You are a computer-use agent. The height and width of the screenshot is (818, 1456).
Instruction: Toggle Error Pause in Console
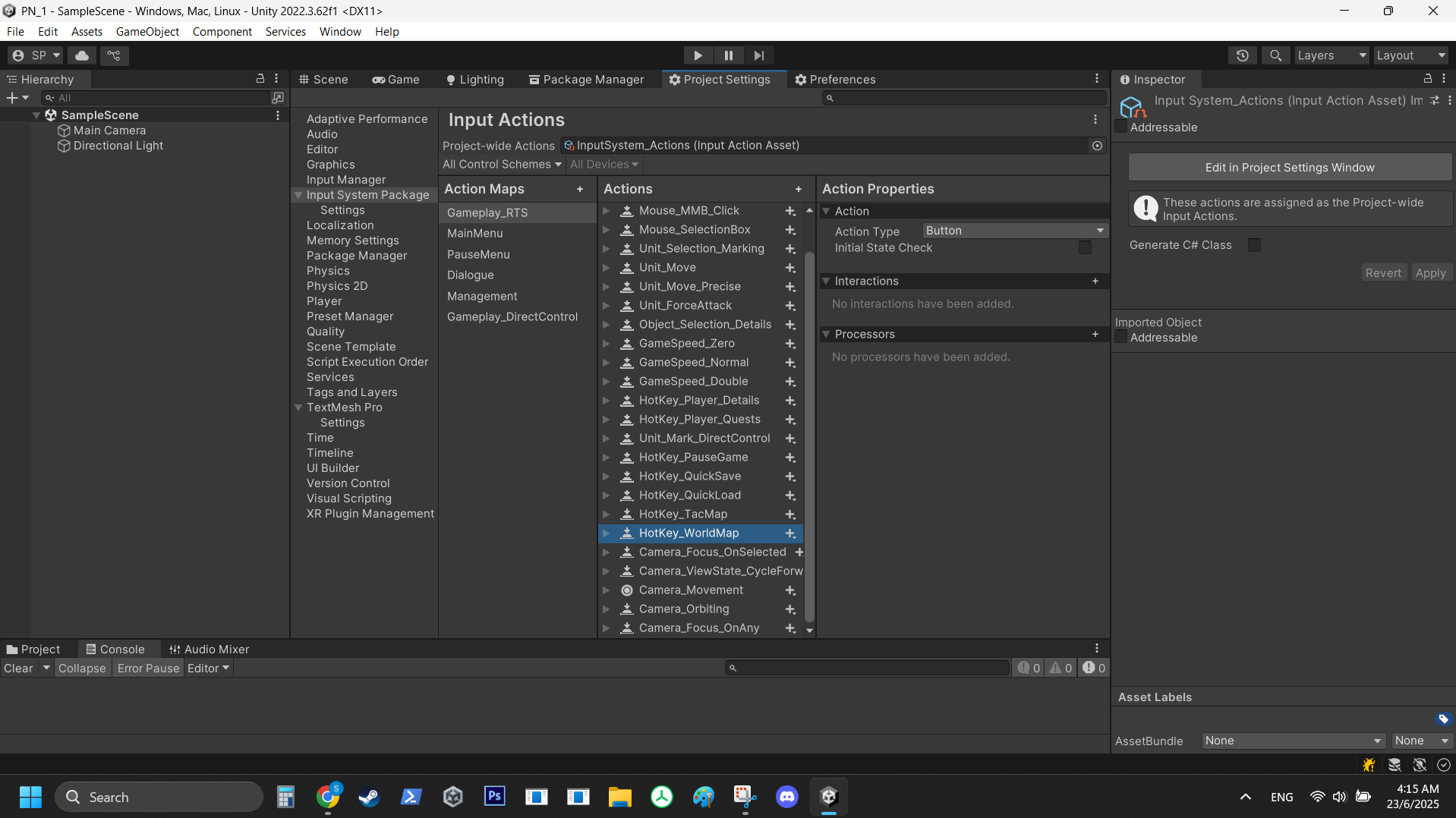coord(148,669)
